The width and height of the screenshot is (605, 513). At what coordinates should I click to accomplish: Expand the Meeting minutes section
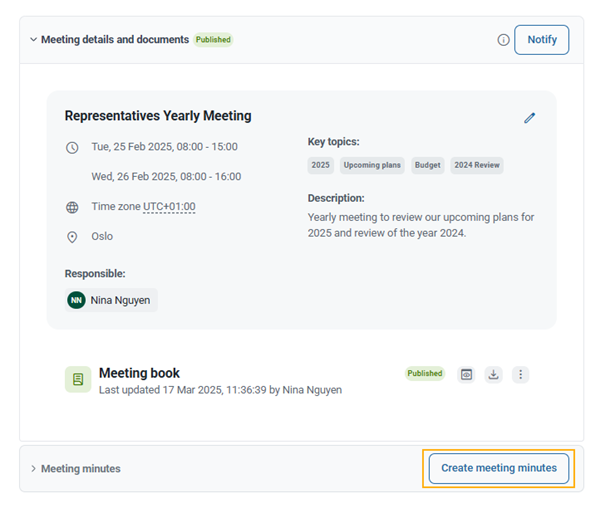[x=34, y=469]
